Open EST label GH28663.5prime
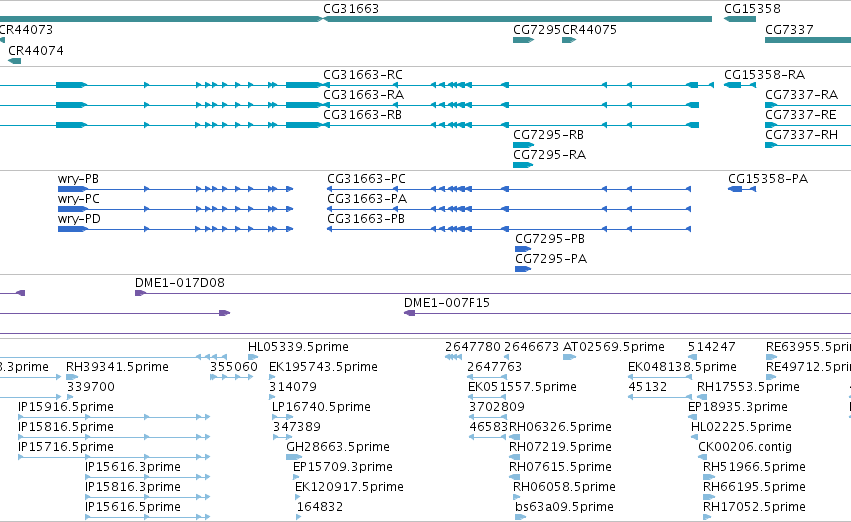Screen dimensions: 851x522 (338, 447)
